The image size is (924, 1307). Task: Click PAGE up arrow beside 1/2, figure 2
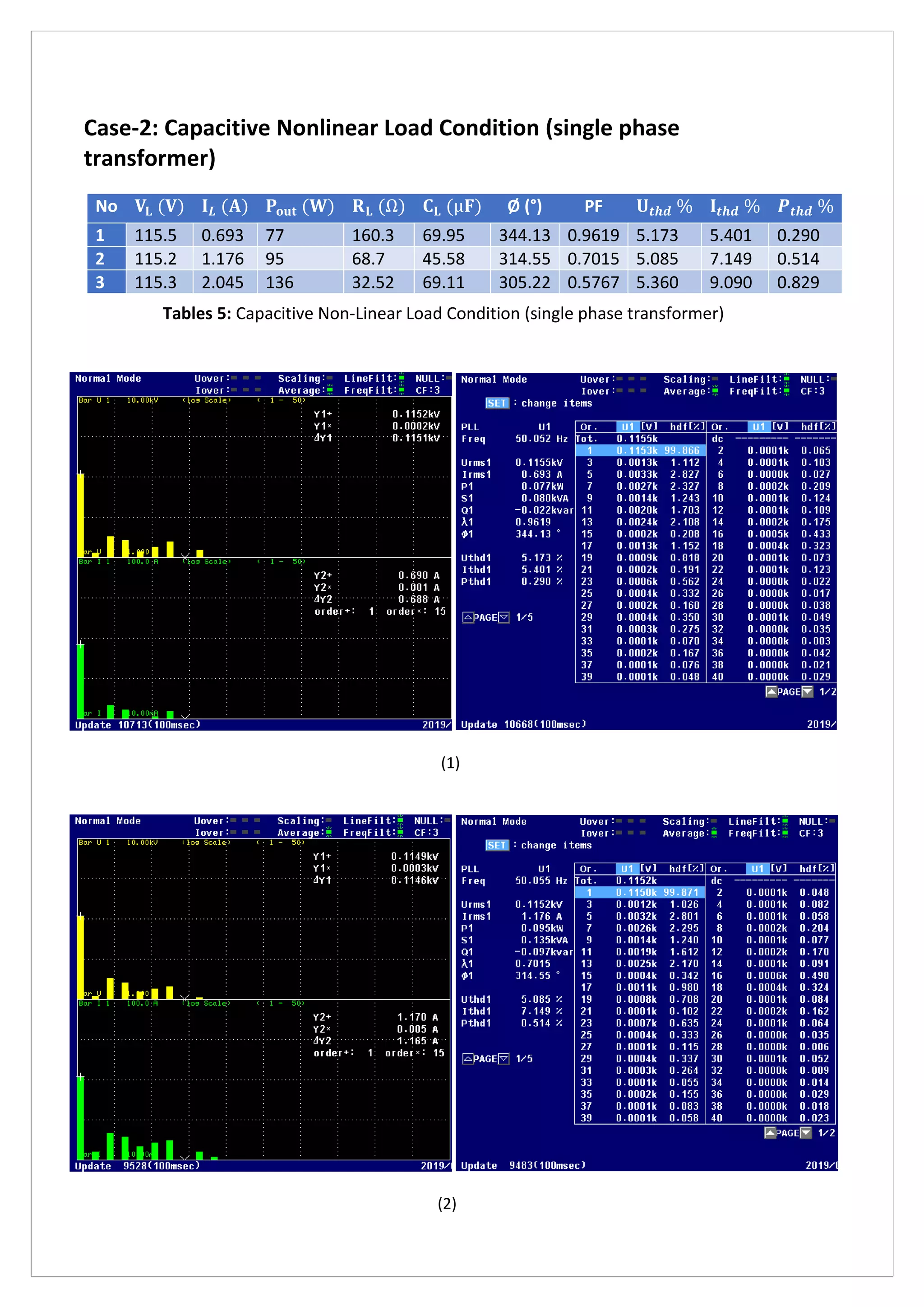click(x=770, y=1133)
